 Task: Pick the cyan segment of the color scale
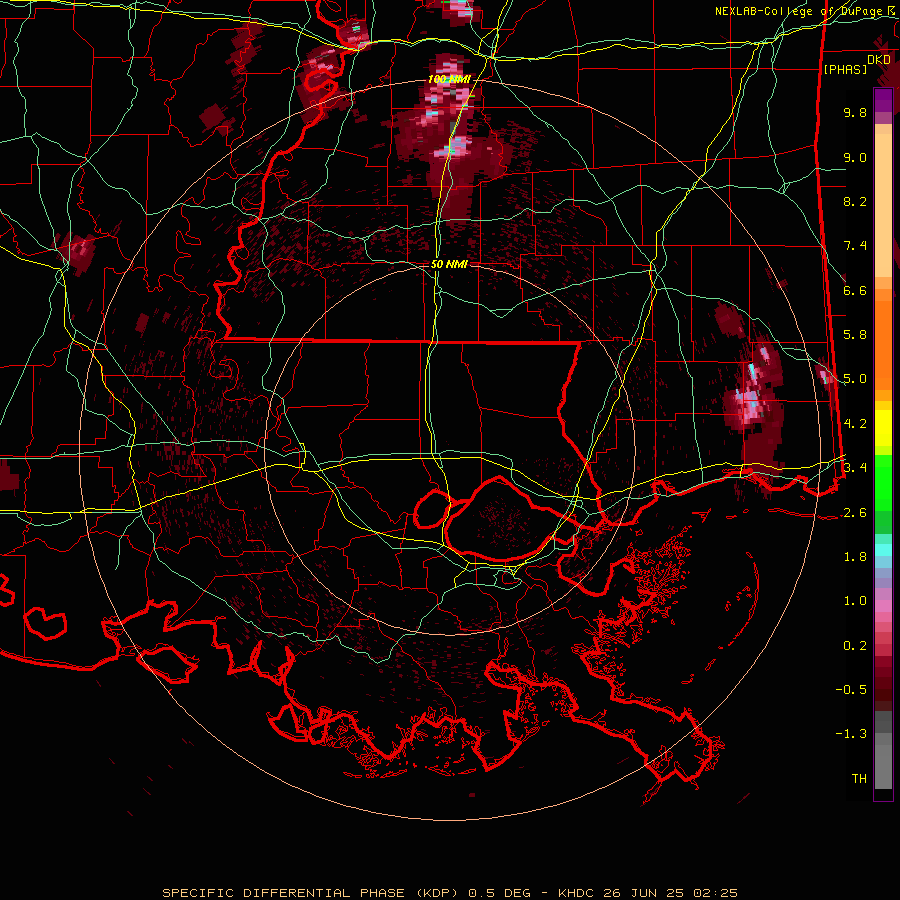(883, 550)
